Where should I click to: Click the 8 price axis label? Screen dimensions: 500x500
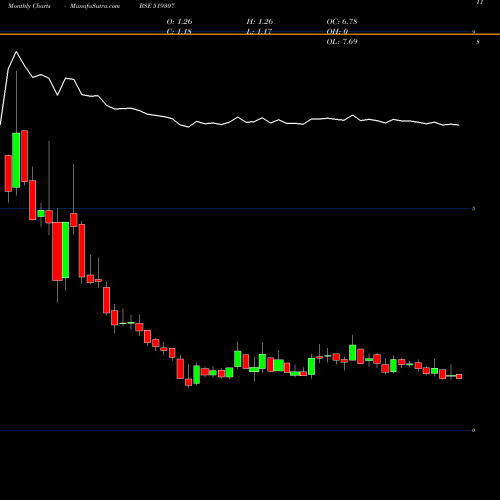(x=478, y=42)
